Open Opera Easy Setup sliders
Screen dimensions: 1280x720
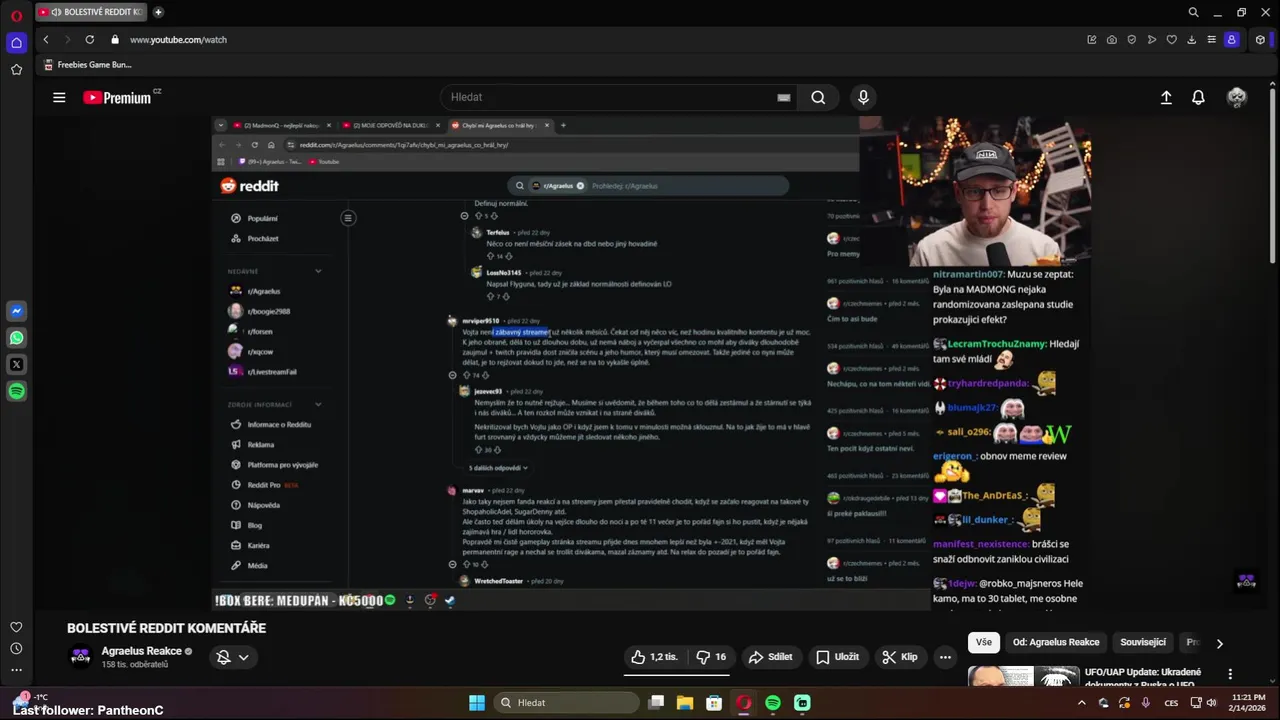[x=1212, y=40]
